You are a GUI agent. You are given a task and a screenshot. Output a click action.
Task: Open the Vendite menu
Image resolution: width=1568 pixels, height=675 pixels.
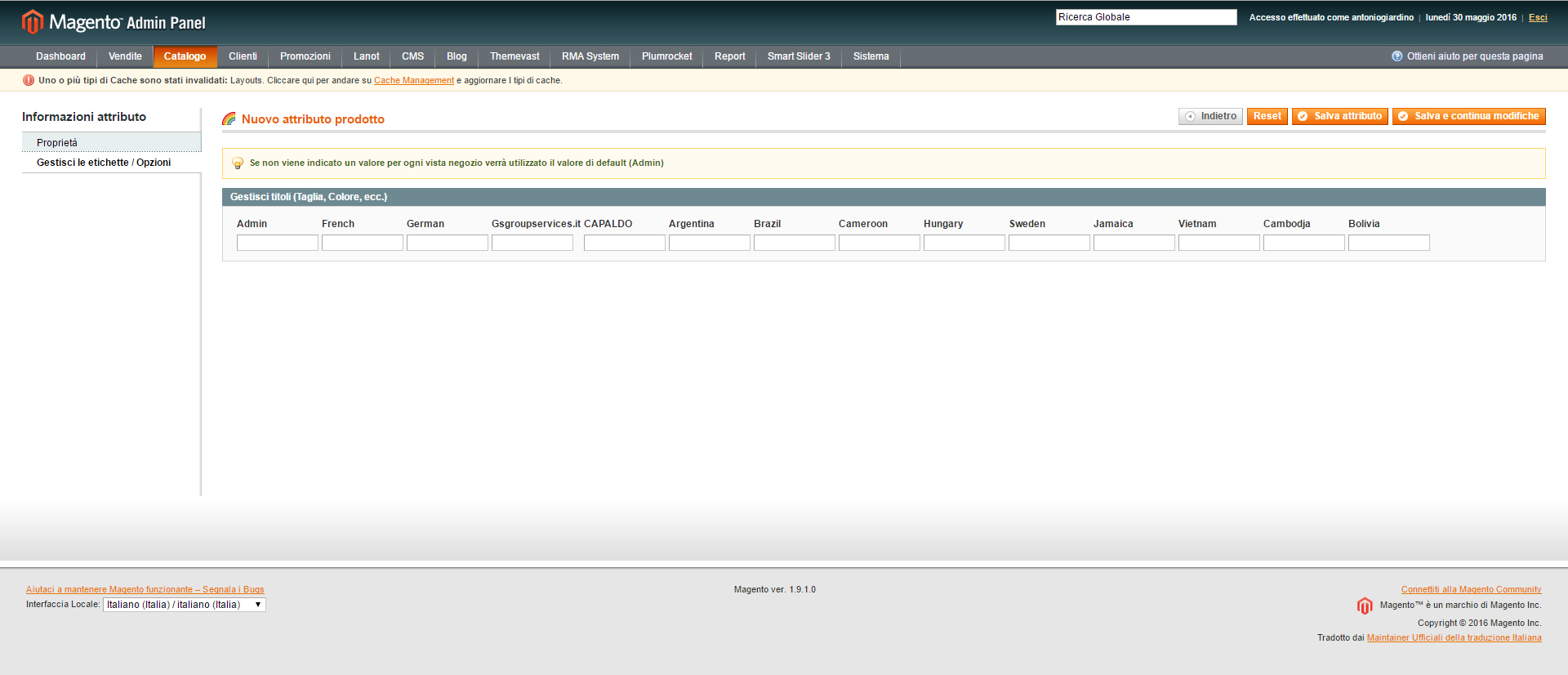tap(125, 56)
